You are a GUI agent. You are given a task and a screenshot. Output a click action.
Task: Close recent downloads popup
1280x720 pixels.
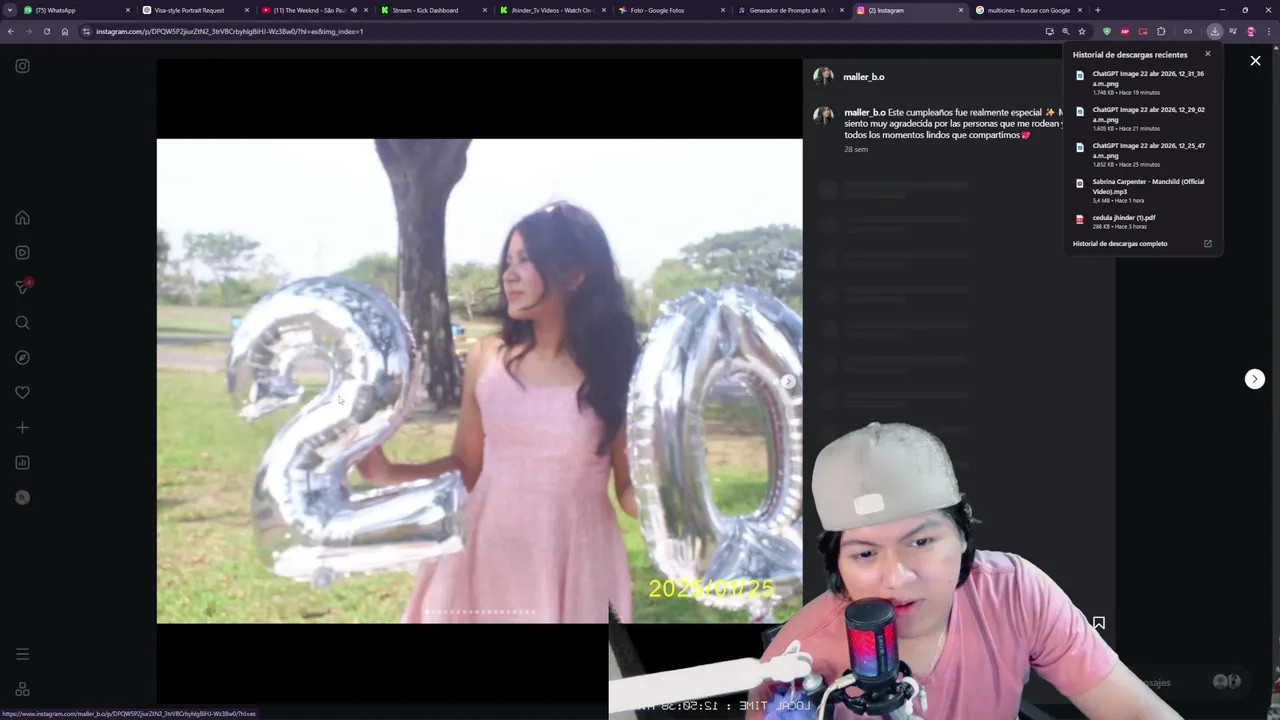[x=1207, y=54]
